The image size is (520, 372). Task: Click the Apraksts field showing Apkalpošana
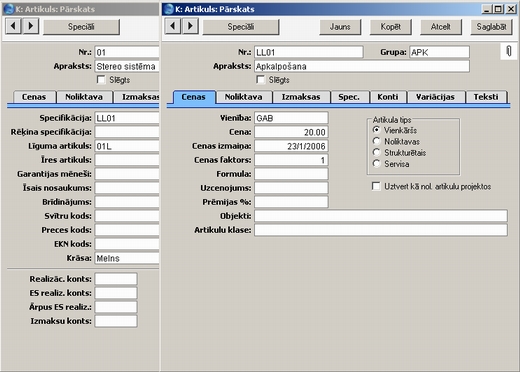point(362,66)
